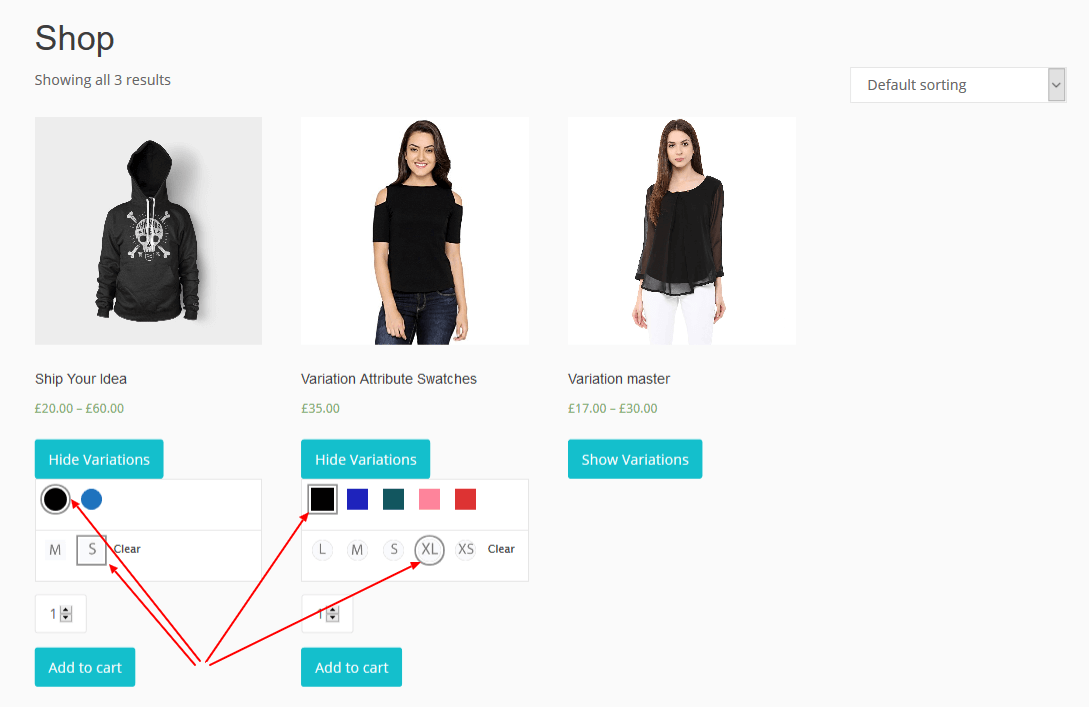Viewport: 1089px width, 707px height.
Task: Click the selected black square swatch
Action: tap(321, 499)
